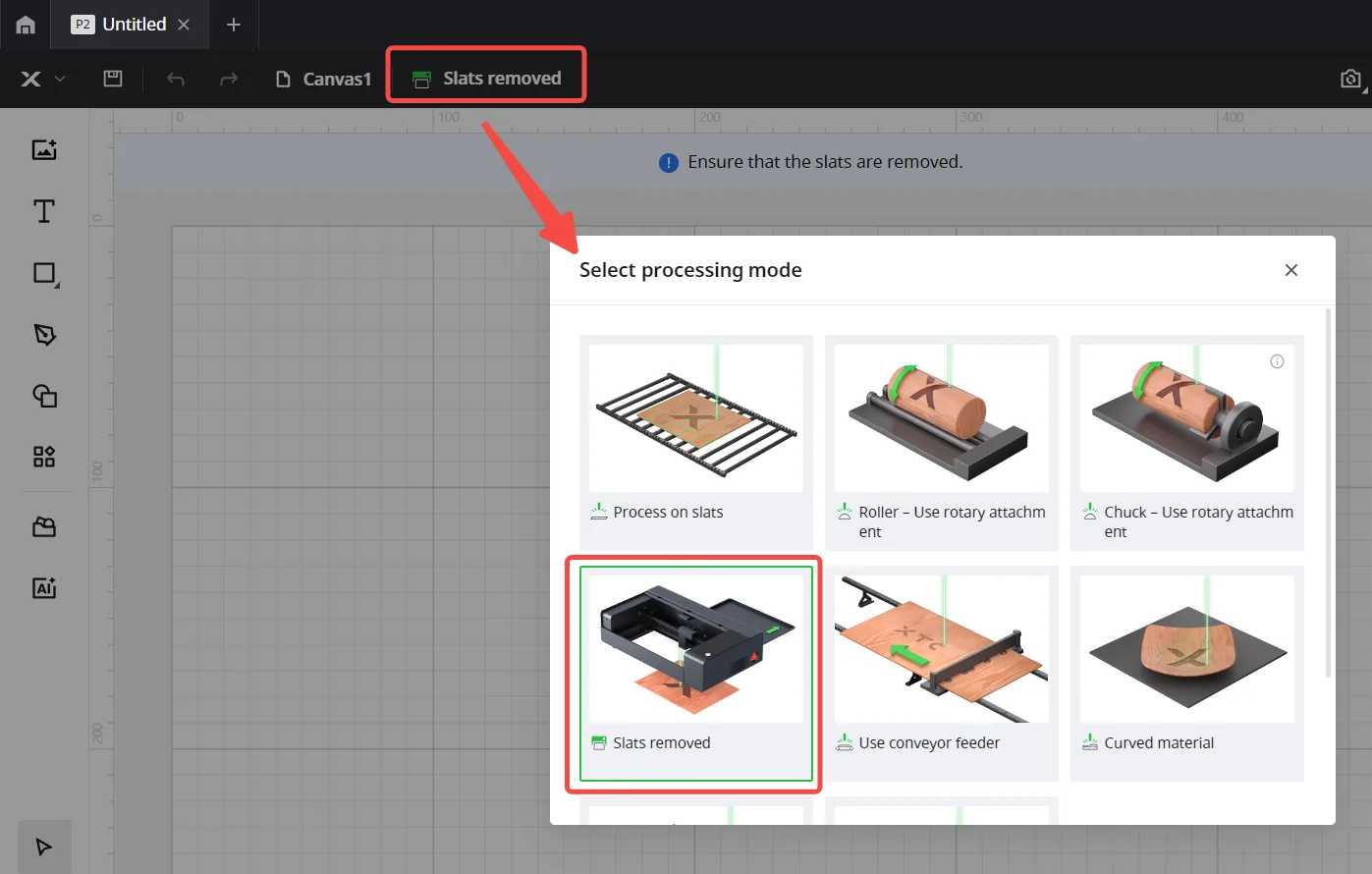Choose the Roller rotary attachment mode
1372x874 pixels.
click(942, 443)
